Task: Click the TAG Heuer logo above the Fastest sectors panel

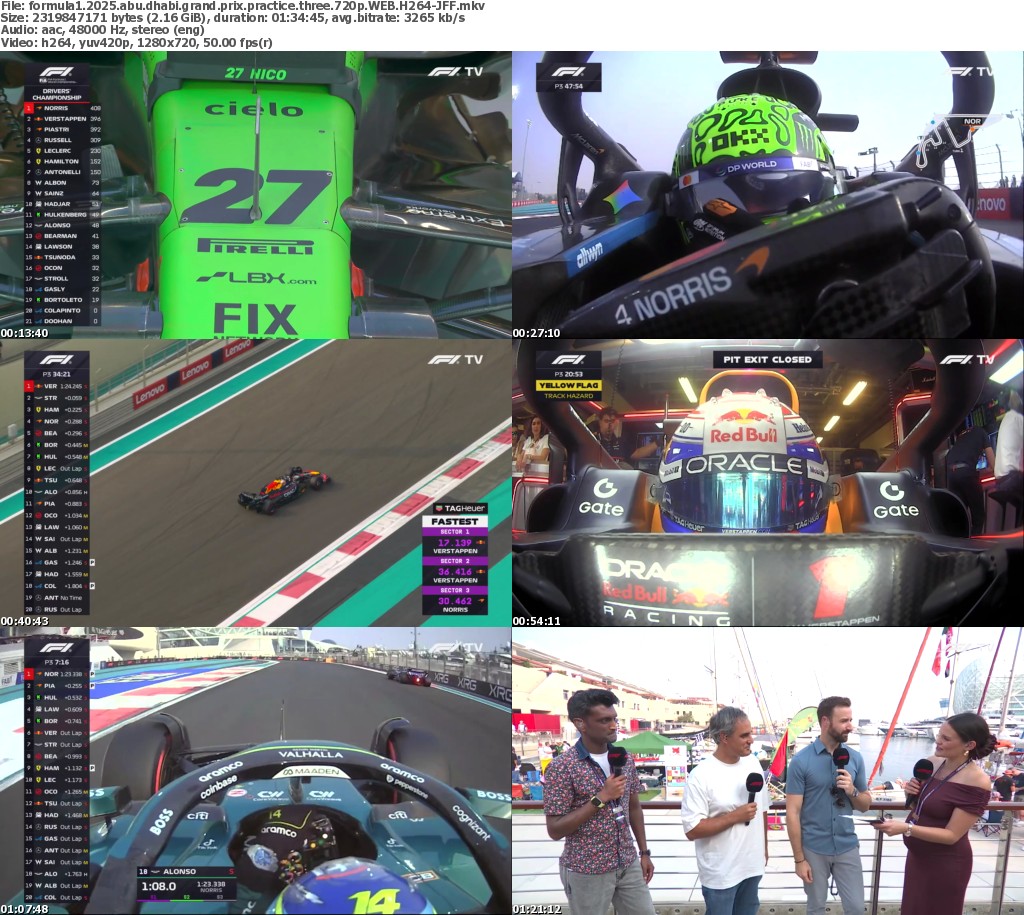Action: [454, 508]
